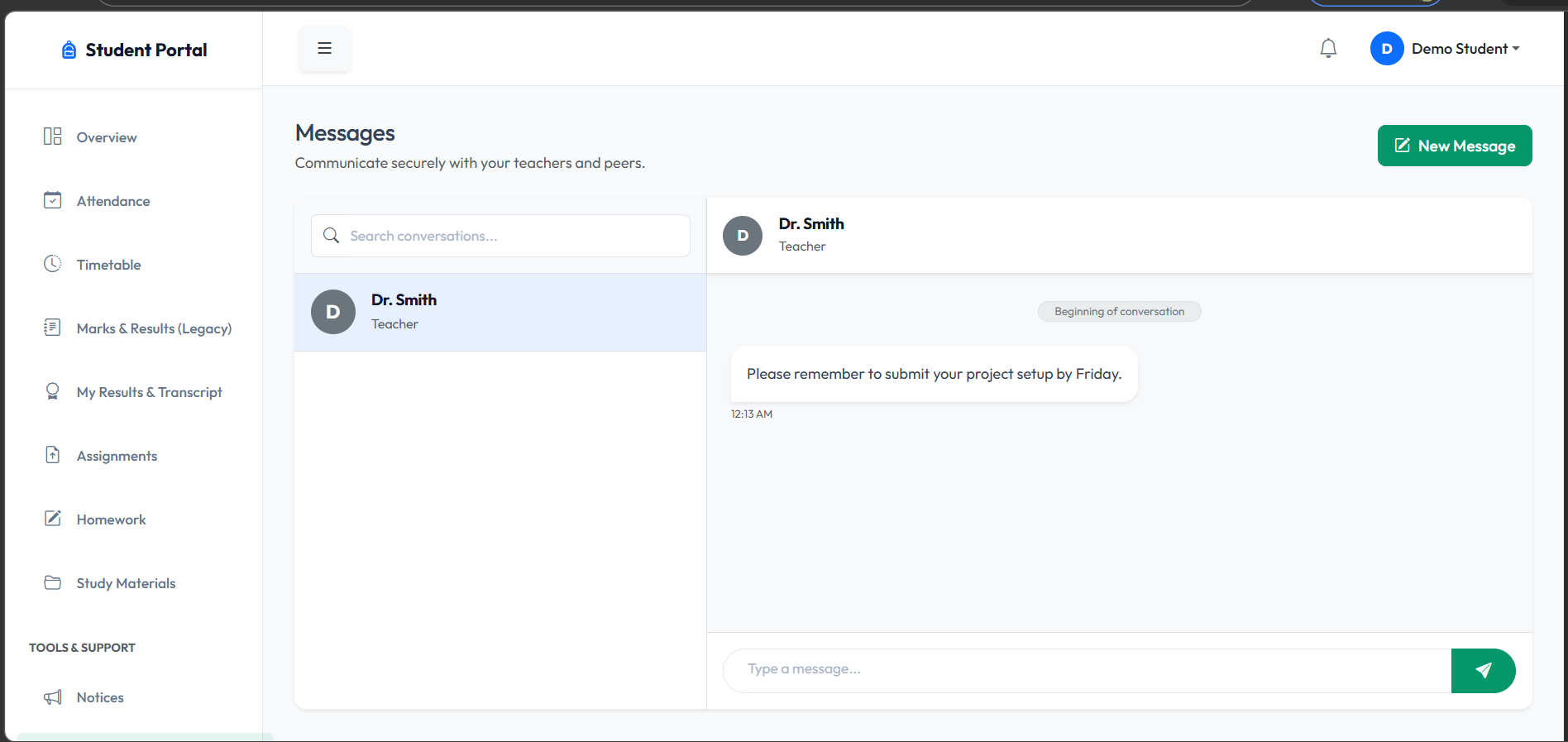Toggle the sidebar with the hamburger button
Screen dimensions: 1568x742
[x=324, y=48]
